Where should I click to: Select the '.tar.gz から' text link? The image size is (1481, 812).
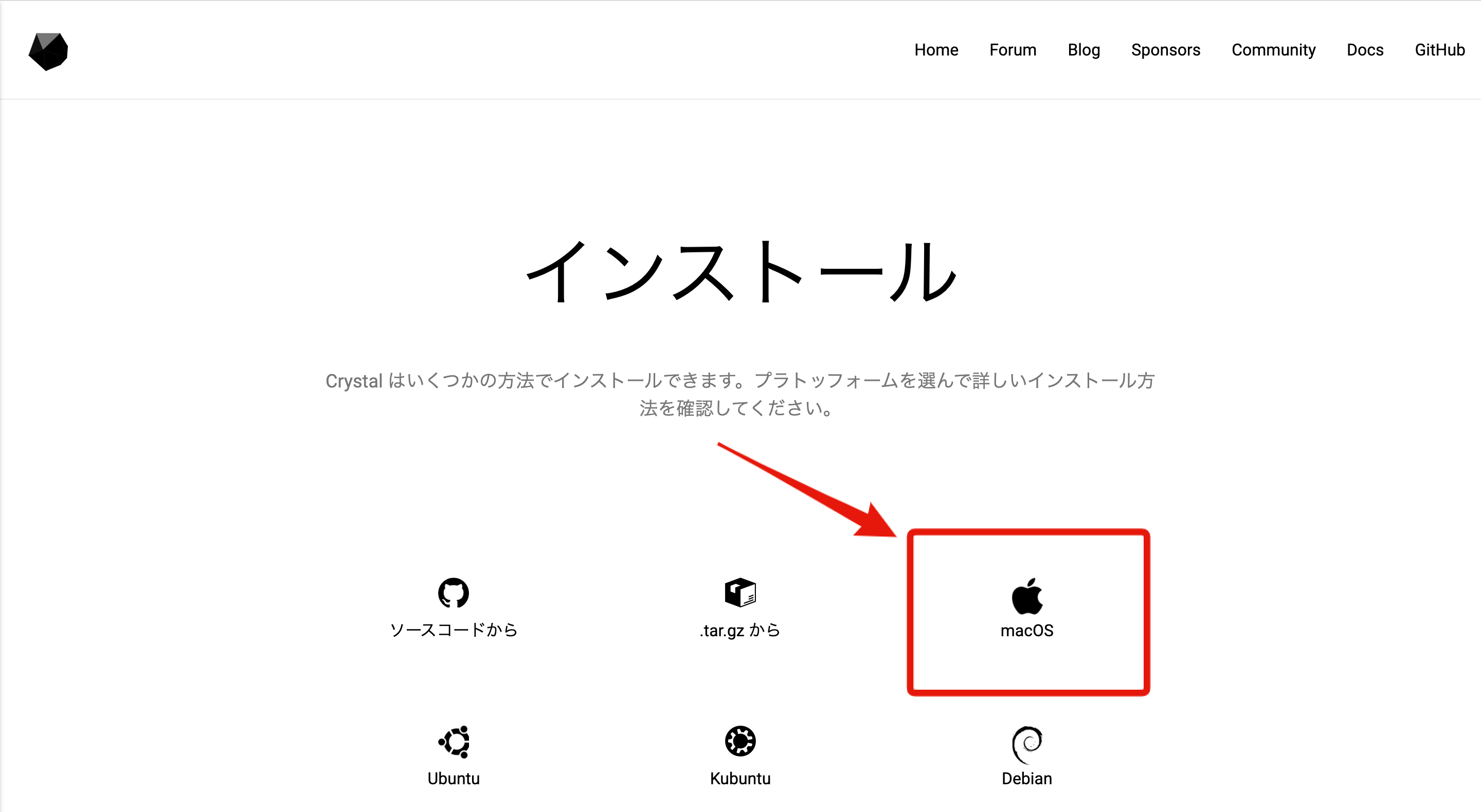coord(740,631)
